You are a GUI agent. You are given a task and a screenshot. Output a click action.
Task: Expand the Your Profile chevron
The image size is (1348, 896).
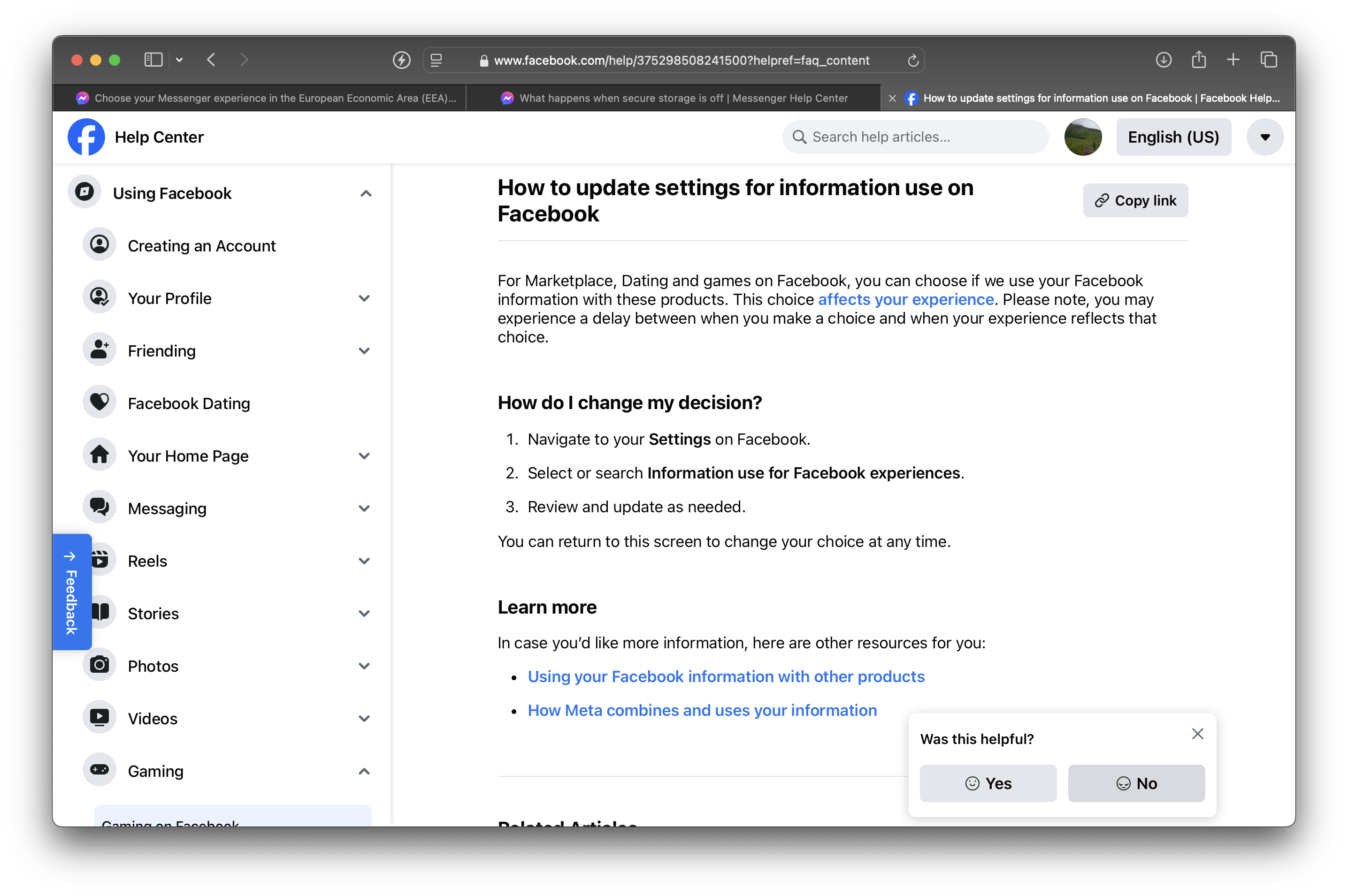[x=364, y=298]
